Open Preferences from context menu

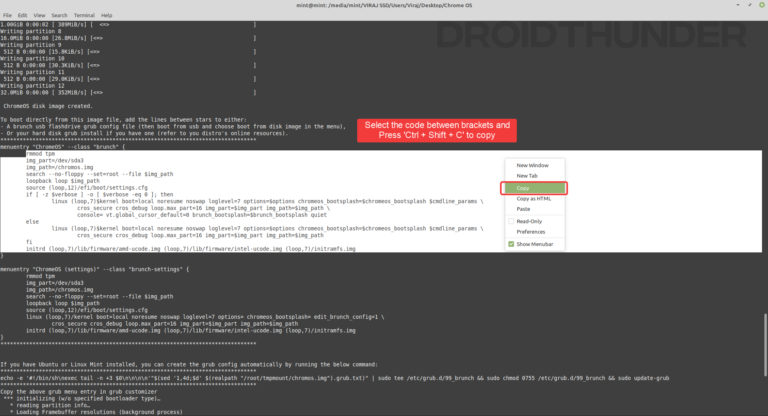[531, 232]
